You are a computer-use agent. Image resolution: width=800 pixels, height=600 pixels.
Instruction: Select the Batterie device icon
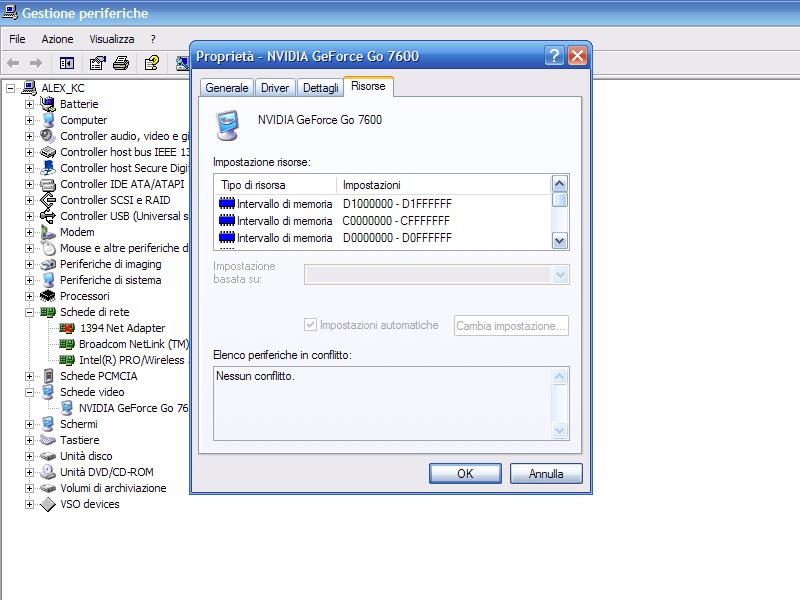[x=48, y=104]
